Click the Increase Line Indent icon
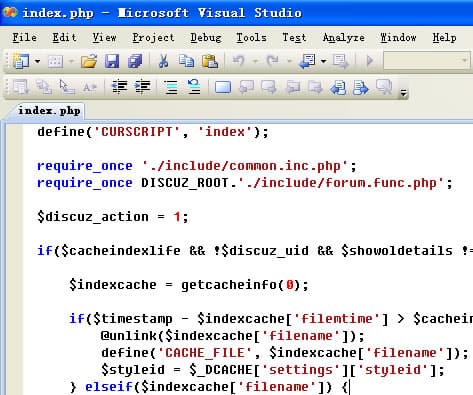 point(142,87)
